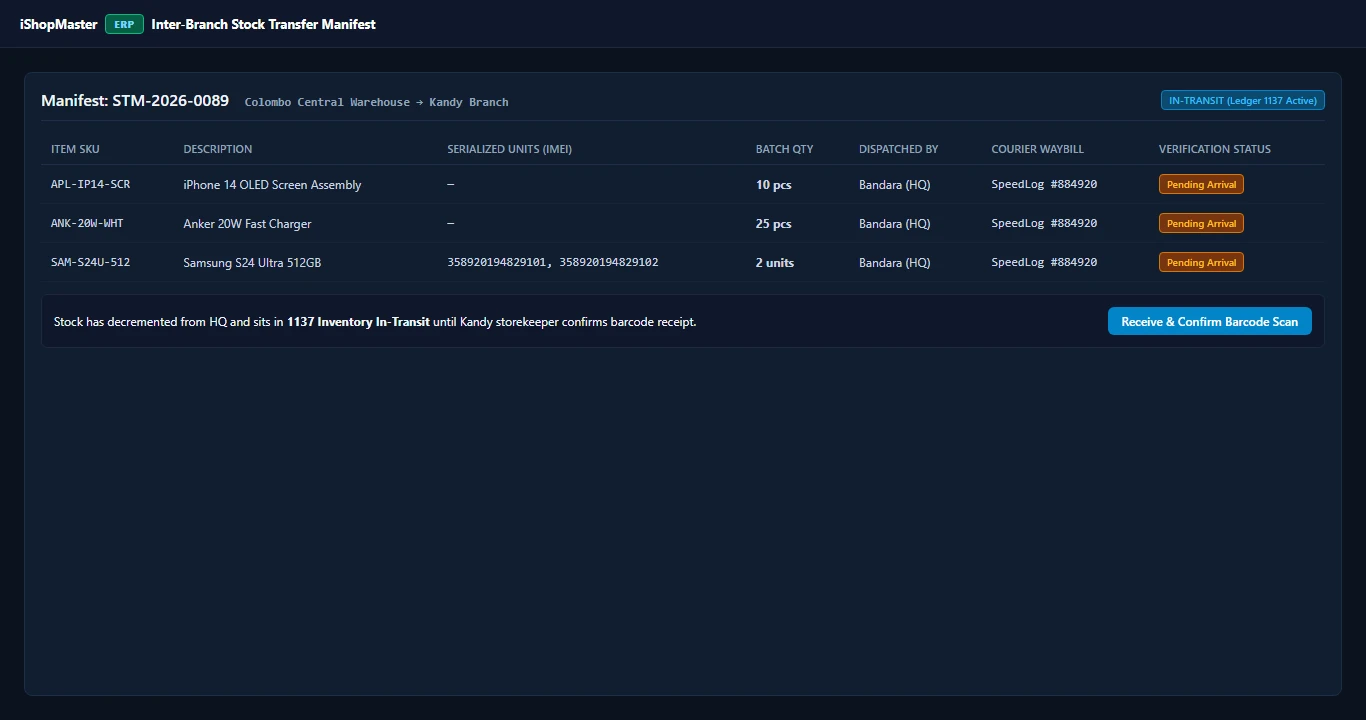
Task: Click Pending Arrival badge for iPhone 14 screen
Action: (1201, 184)
